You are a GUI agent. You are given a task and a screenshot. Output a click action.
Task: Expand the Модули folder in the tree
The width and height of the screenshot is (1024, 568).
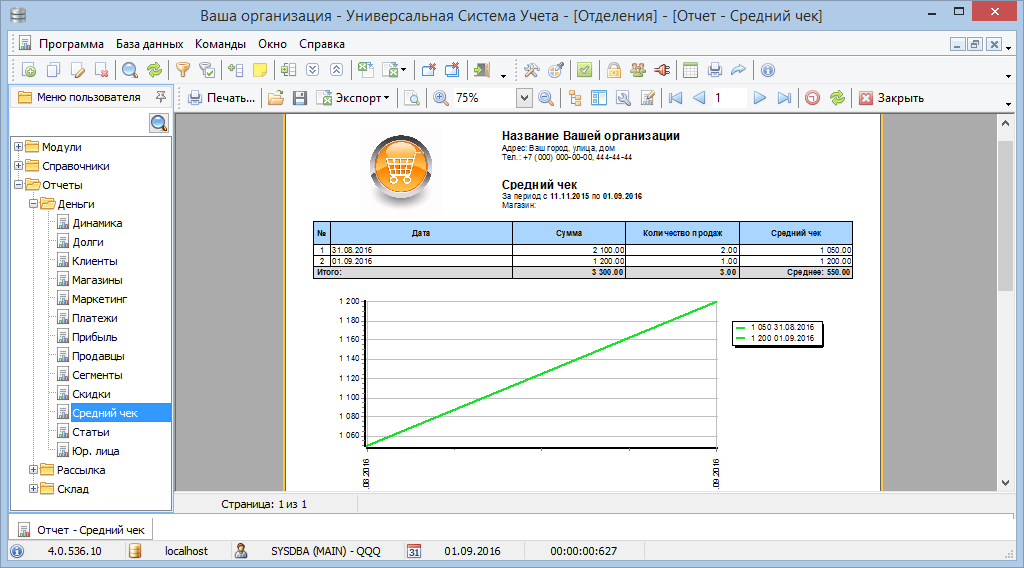point(18,147)
